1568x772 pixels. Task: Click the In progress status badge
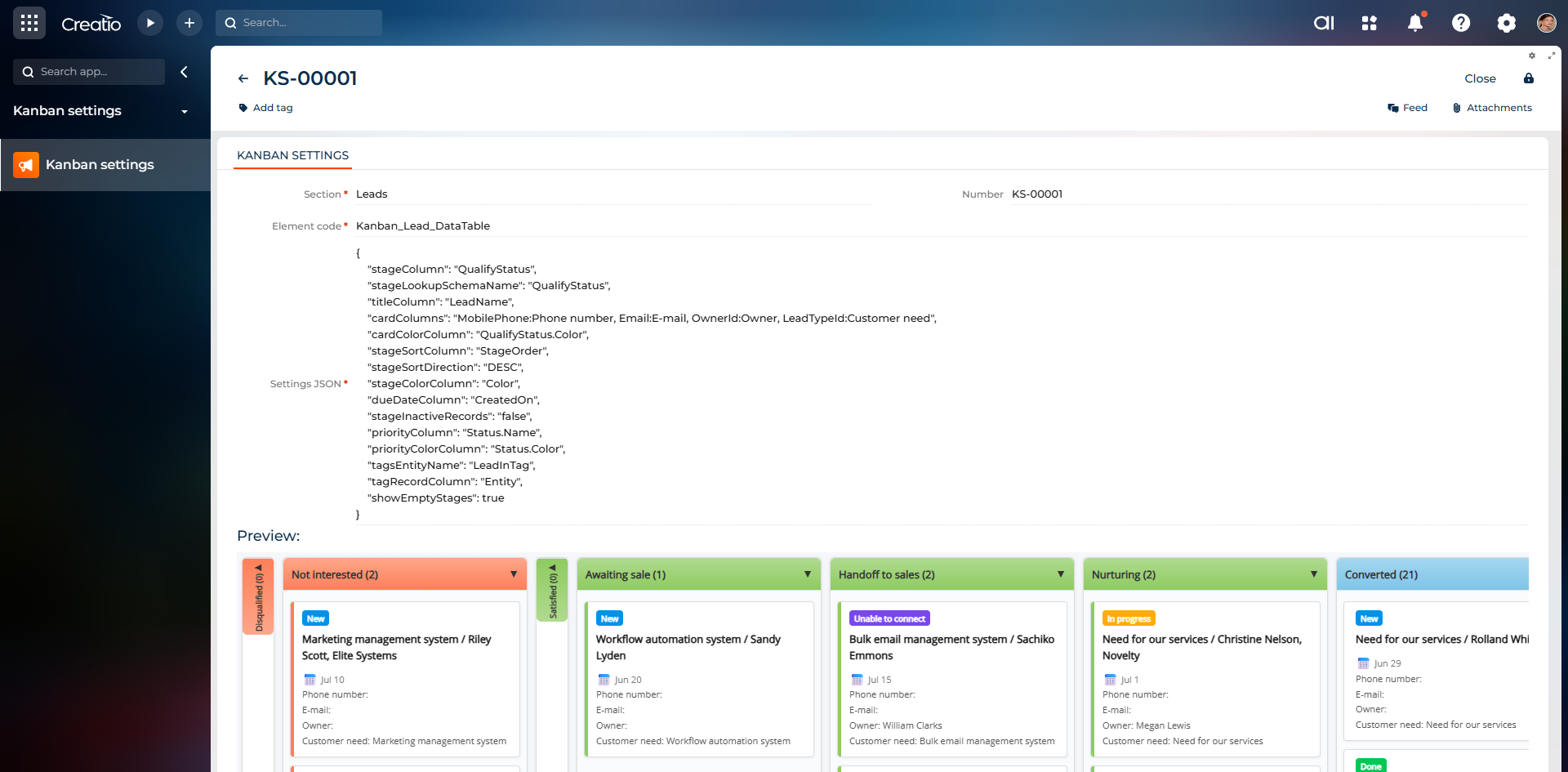click(1129, 618)
